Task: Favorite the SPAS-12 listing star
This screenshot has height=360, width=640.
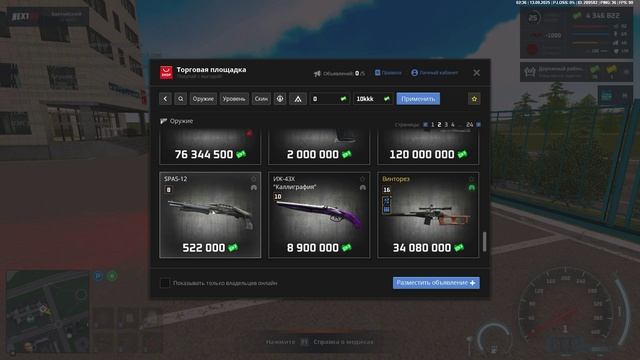Action: pos(253,179)
